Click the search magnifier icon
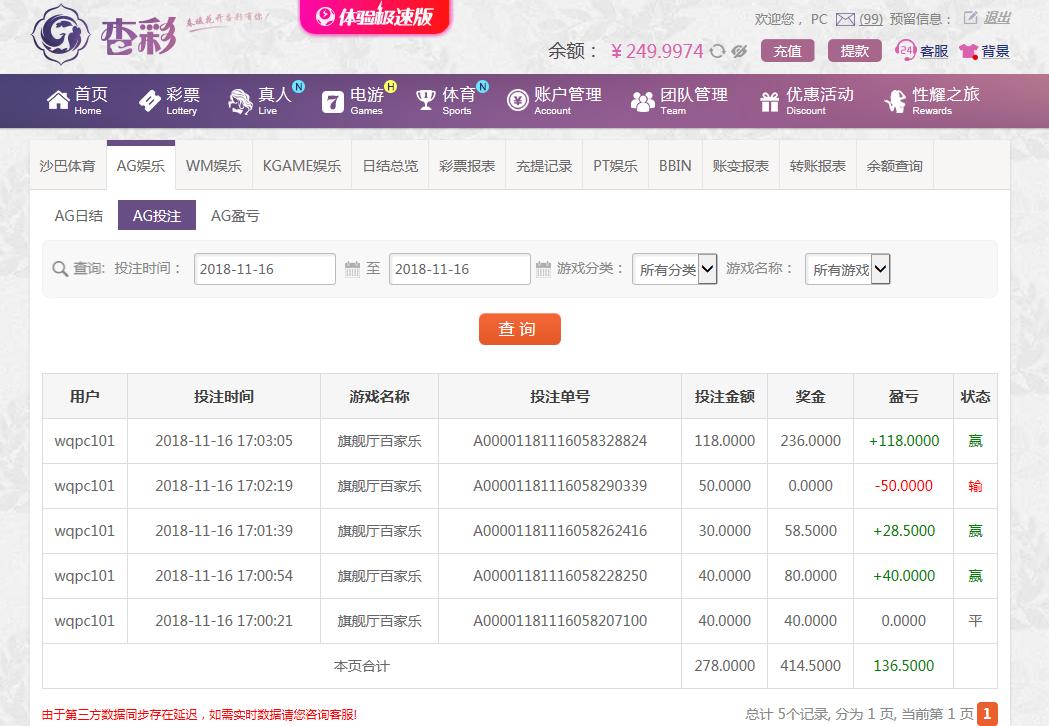Viewport: 1049px width, 726px height. [60, 269]
